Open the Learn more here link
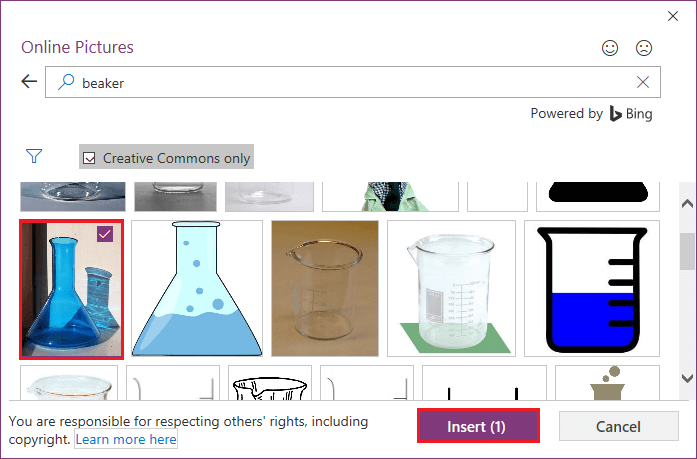The width and height of the screenshot is (697, 459). pyautogui.click(x=126, y=439)
